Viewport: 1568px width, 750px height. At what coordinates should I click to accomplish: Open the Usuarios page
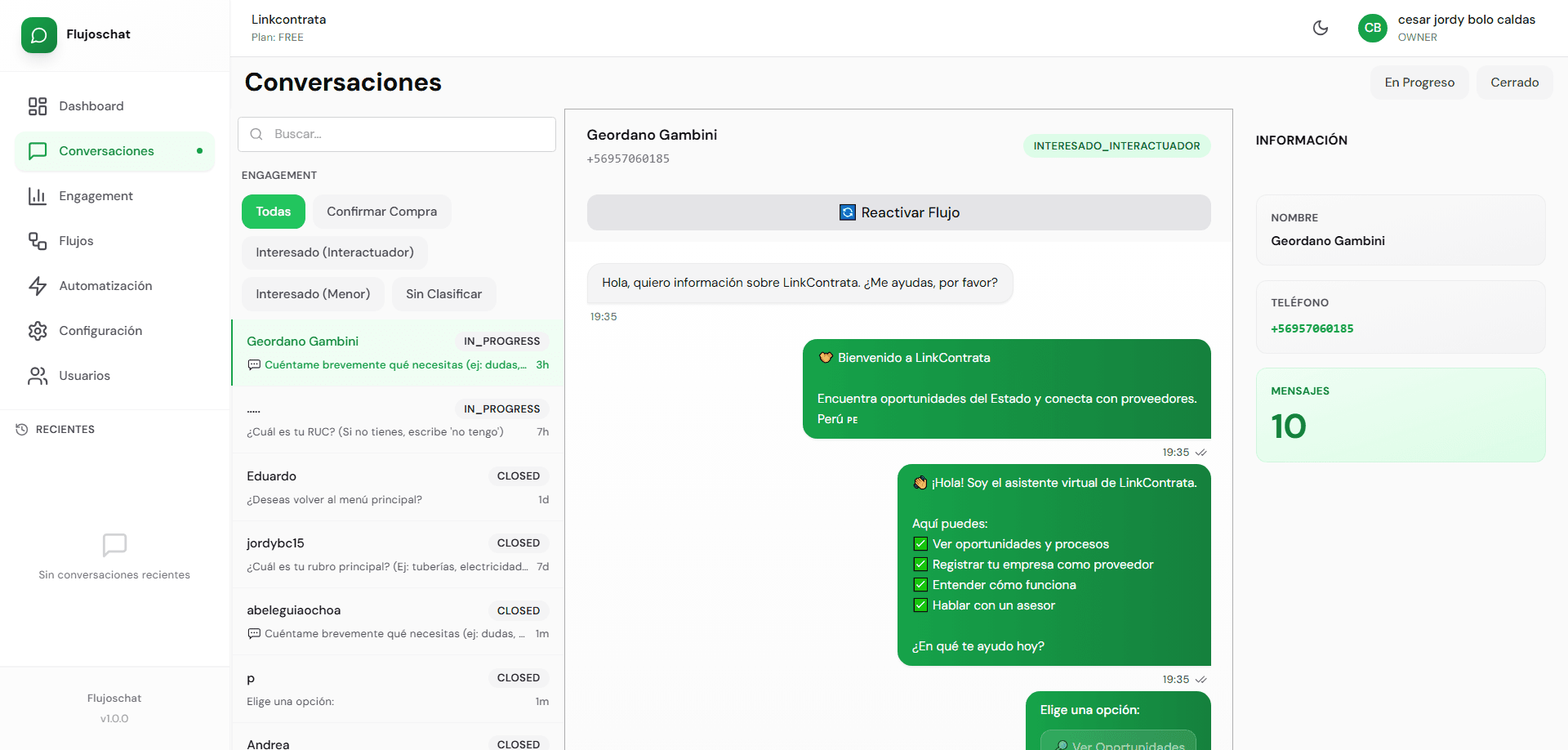coord(114,376)
